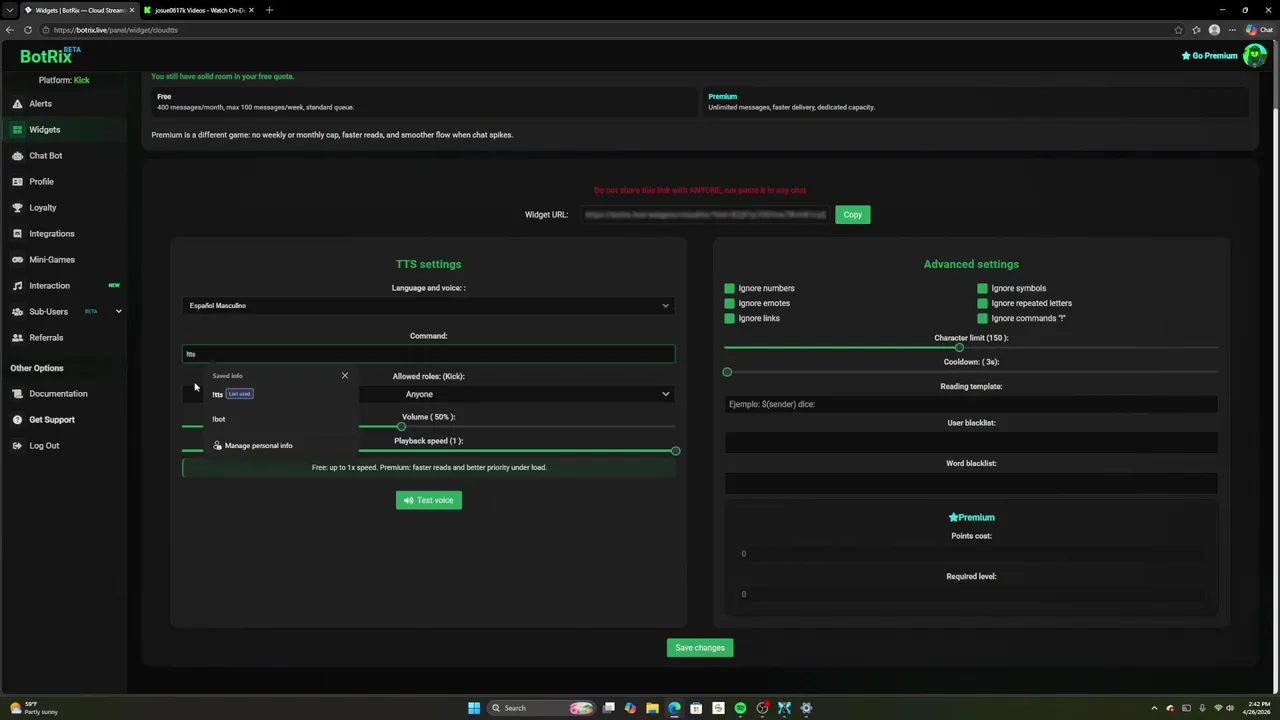Open the Get Support question icon
1280x720 pixels.
pyautogui.click(x=17, y=420)
